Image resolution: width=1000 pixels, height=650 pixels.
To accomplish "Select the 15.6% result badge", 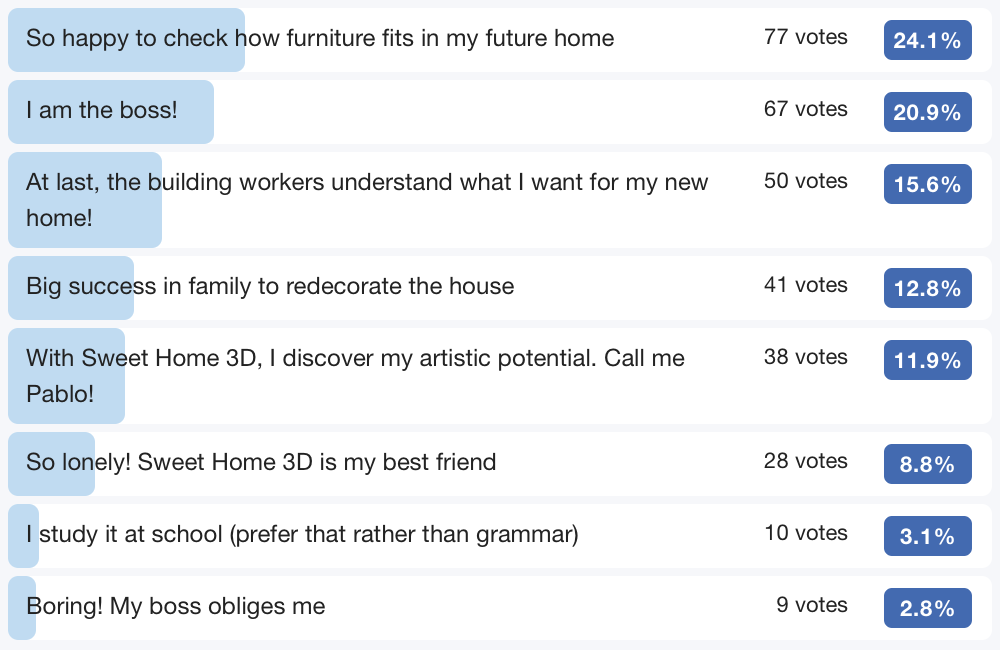I will click(927, 184).
